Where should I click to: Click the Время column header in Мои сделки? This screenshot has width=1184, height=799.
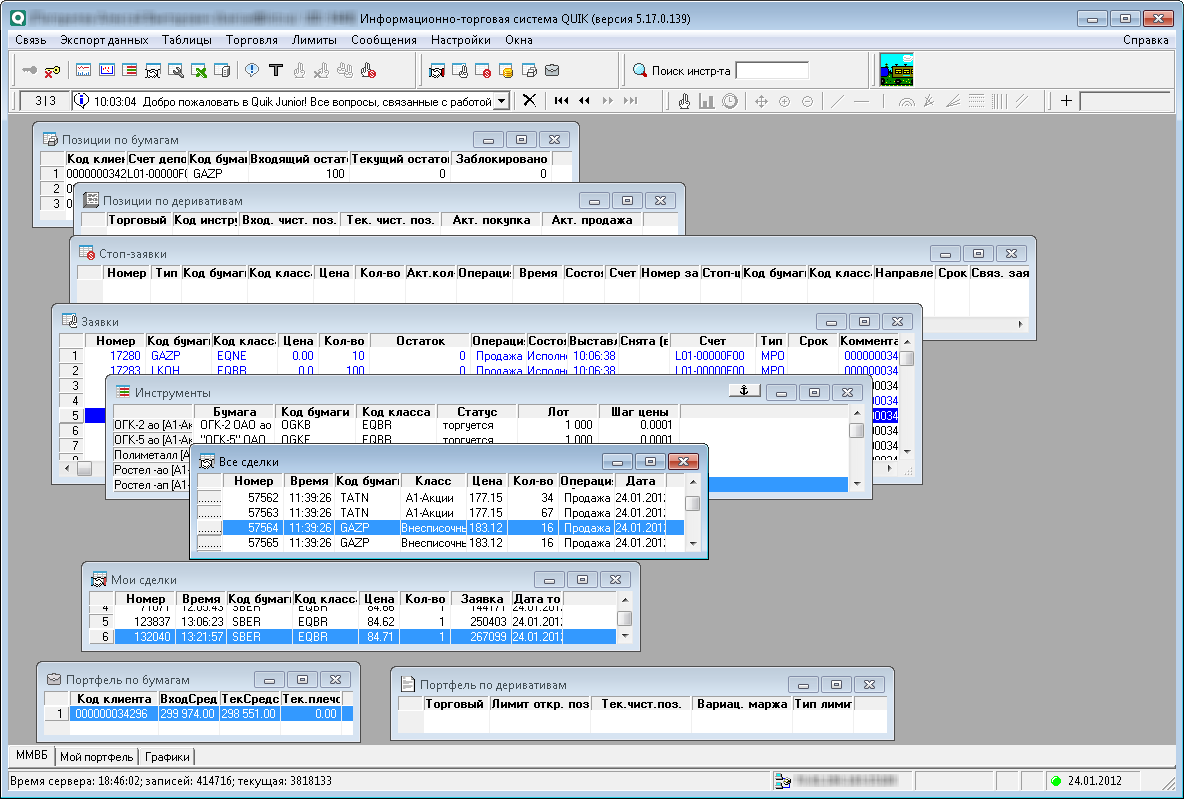pos(202,598)
